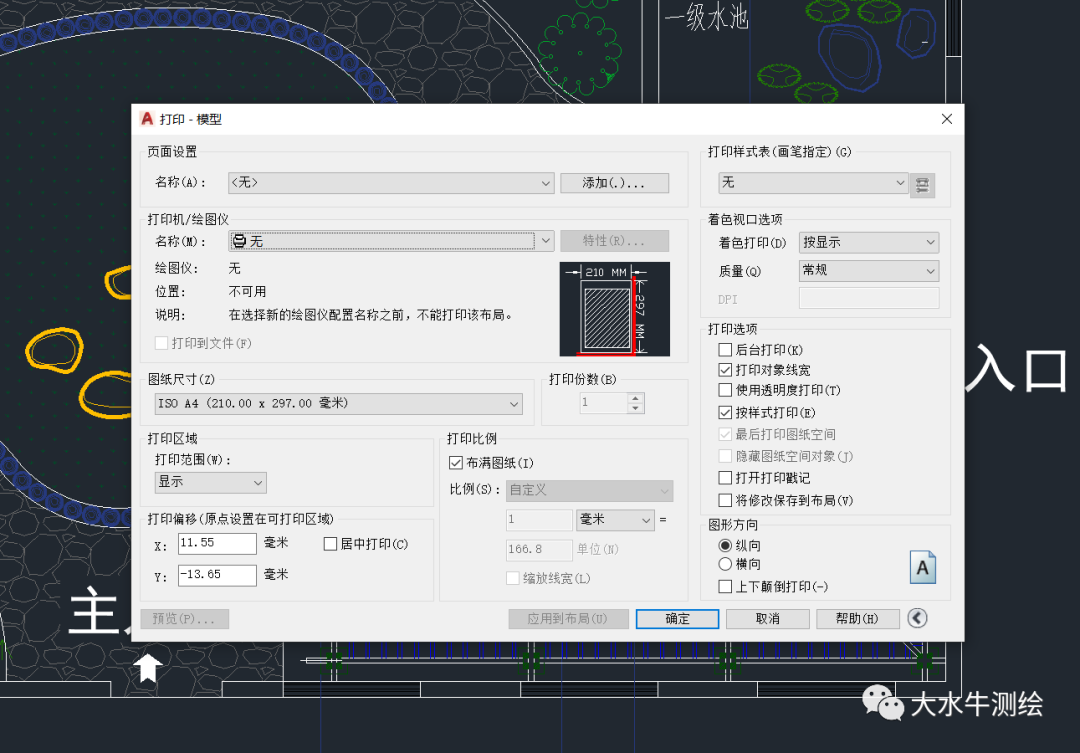Click the portrait orientation page icon
1080x753 pixels.
(x=922, y=567)
